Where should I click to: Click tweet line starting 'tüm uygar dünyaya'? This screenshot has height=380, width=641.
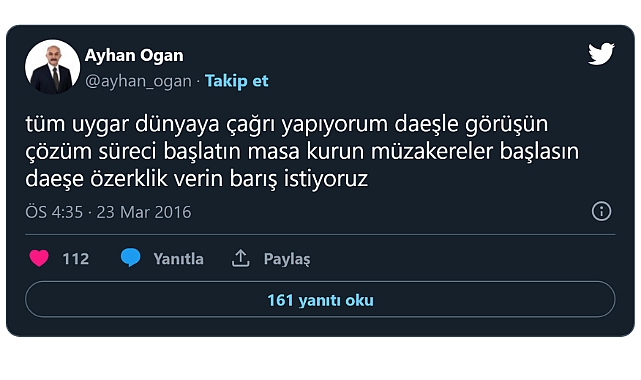(287, 124)
